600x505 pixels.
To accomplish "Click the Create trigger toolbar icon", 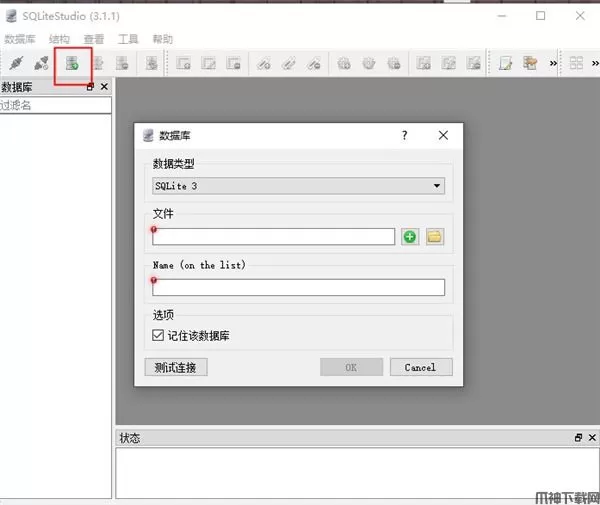I will (344, 63).
